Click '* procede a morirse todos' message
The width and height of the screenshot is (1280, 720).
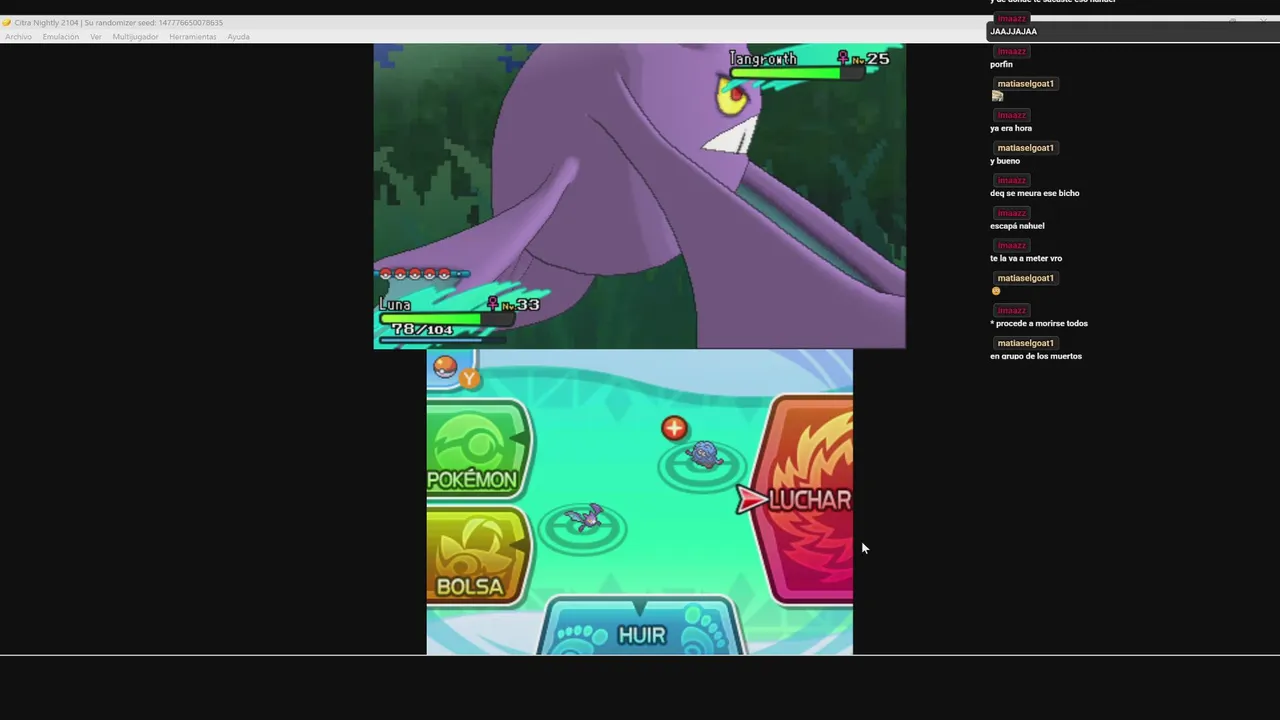click(1039, 323)
